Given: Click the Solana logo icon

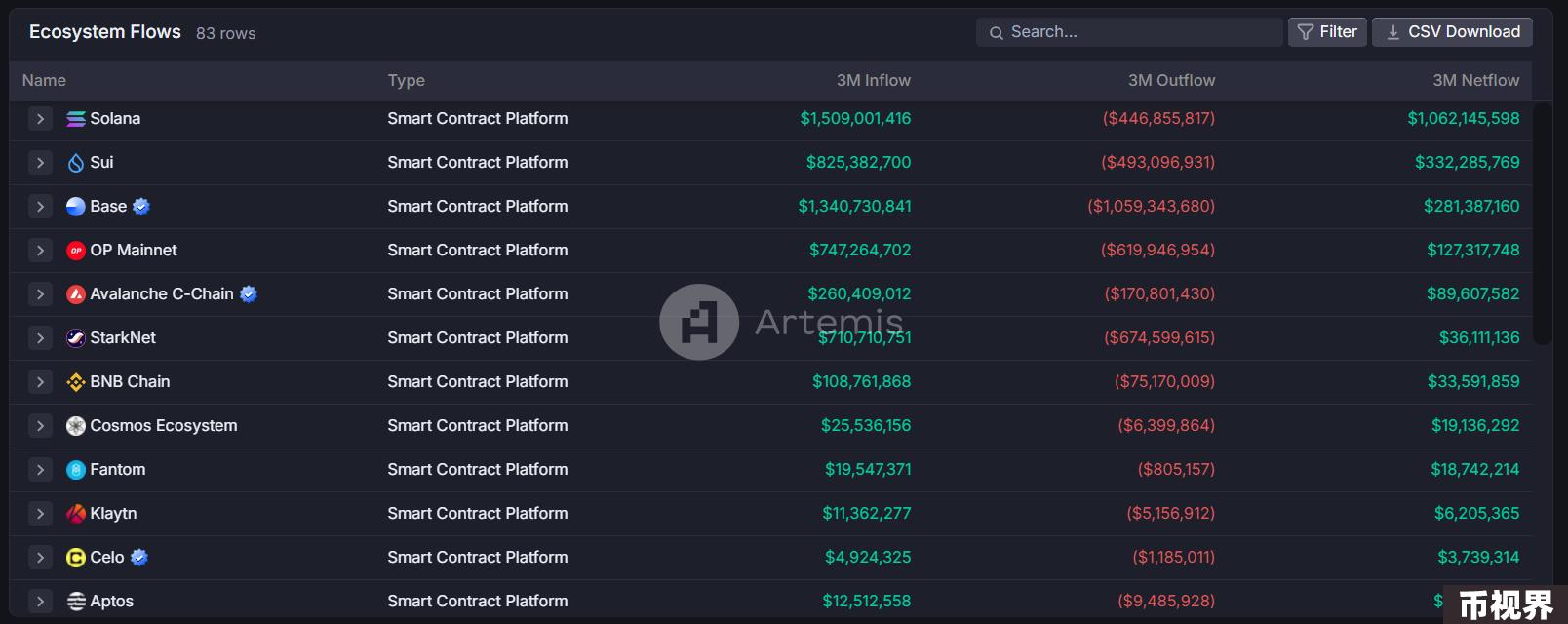Looking at the screenshot, I should pyautogui.click(x=76, y=119).
